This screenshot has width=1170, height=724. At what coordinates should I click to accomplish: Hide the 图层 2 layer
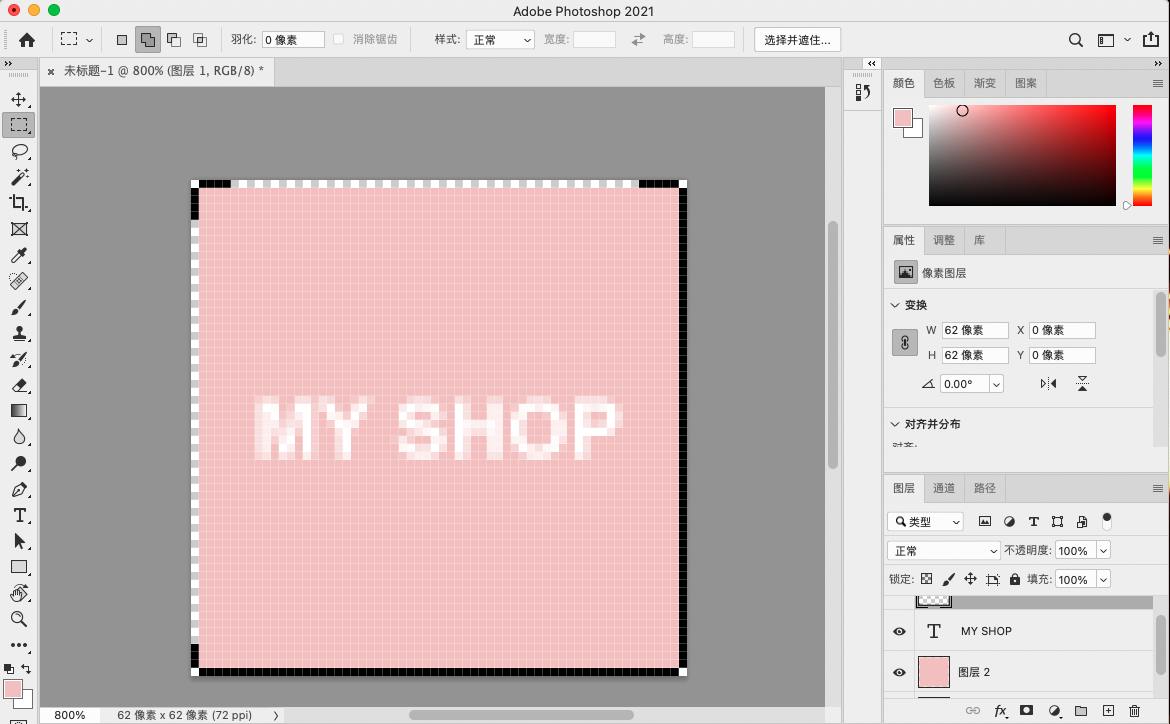(899, 672)
